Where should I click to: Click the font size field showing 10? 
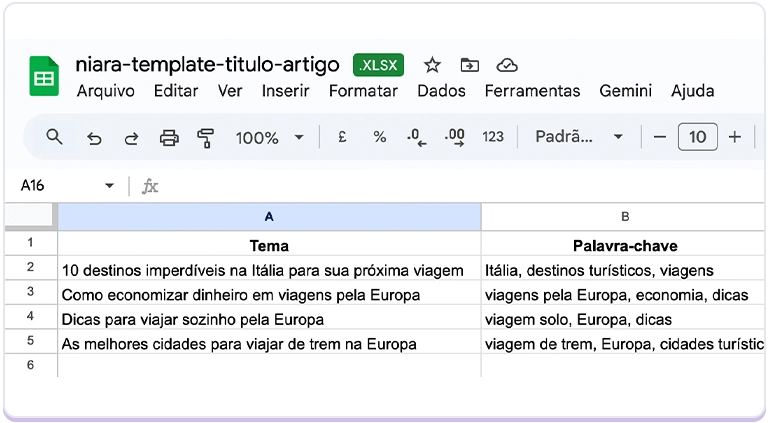point(697,137)
